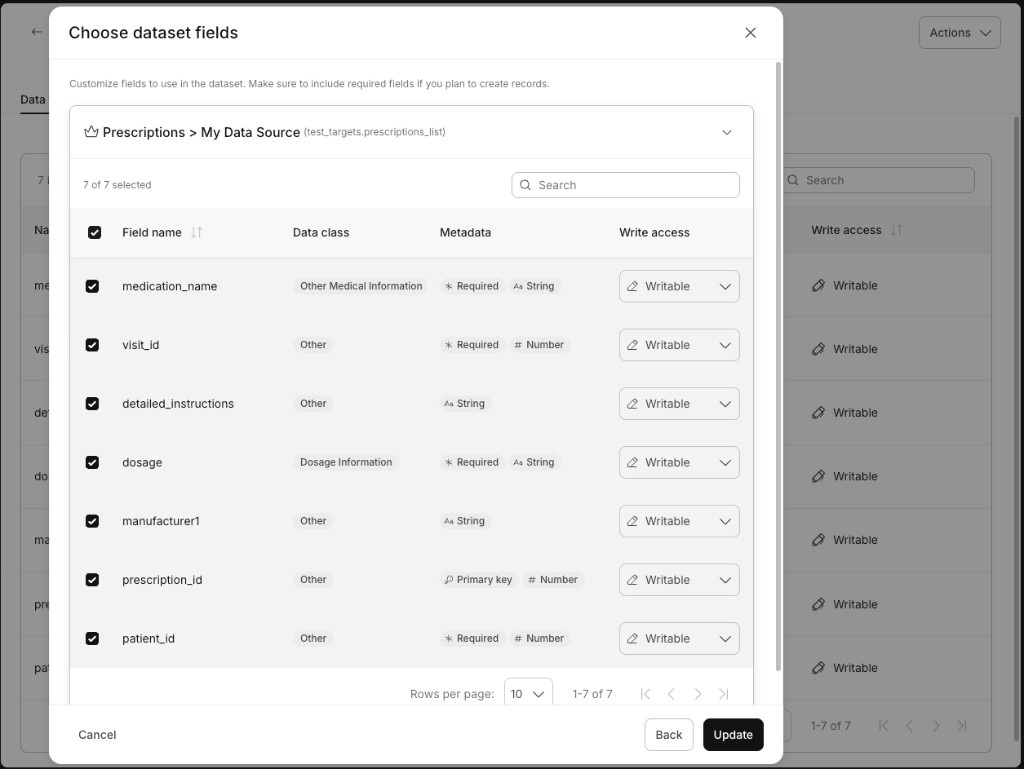Click the key icon in Primary key tag

(449, 580)
